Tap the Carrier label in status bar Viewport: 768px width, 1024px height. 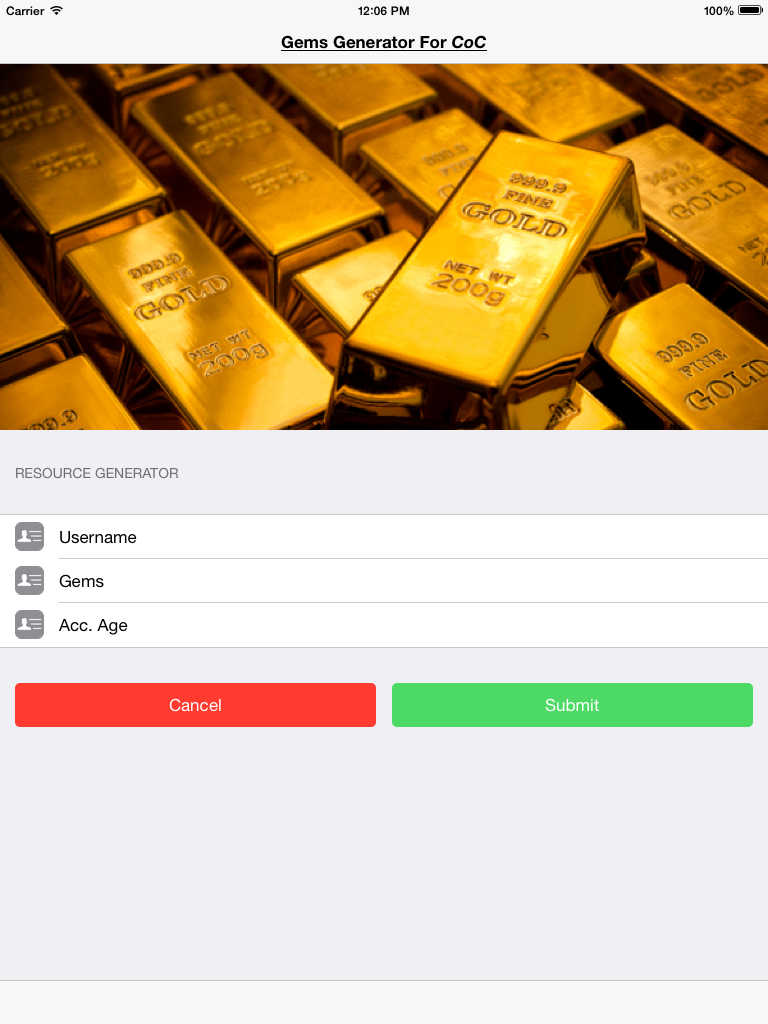coord(25,10)
